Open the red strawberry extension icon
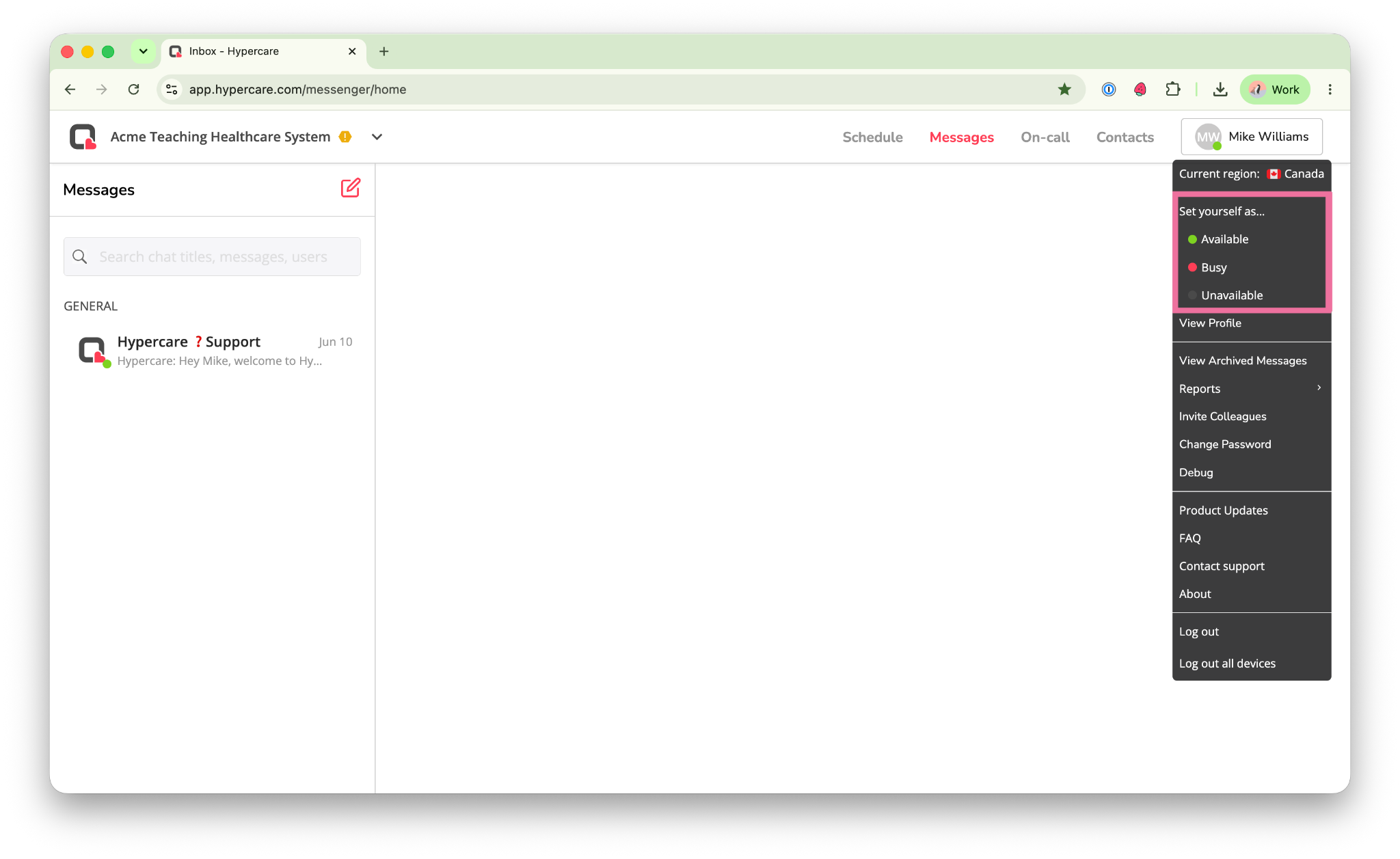The width and height of the screenshot is (1400, 859). click(1140, 90)
